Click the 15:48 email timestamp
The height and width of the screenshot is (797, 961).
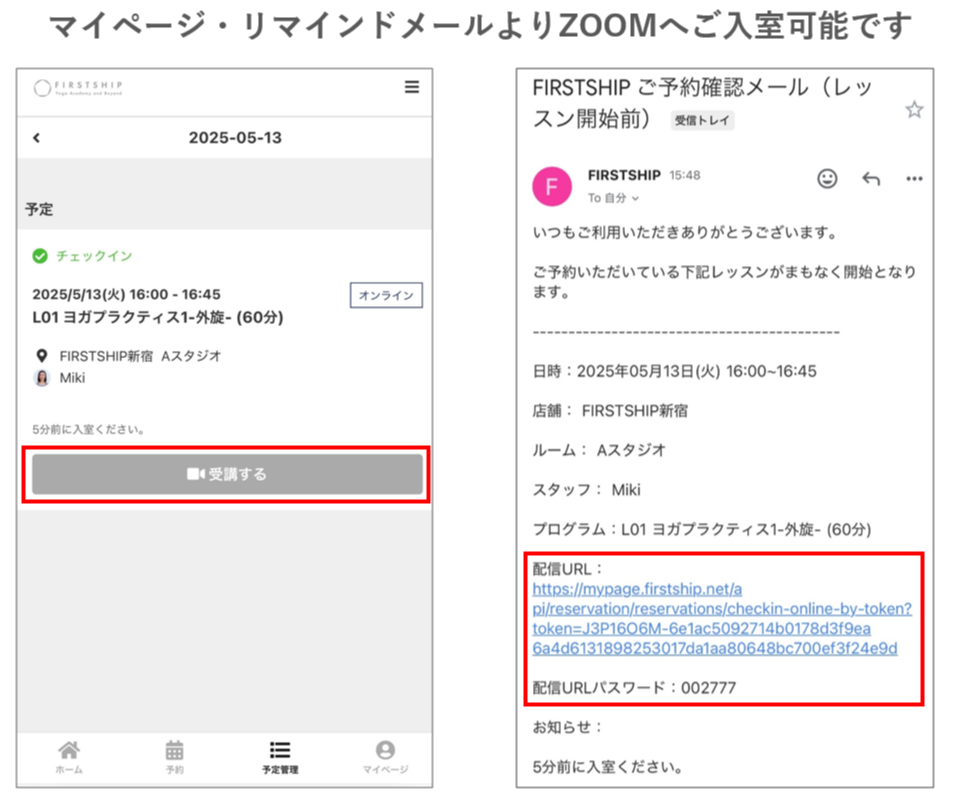point(685,175)
